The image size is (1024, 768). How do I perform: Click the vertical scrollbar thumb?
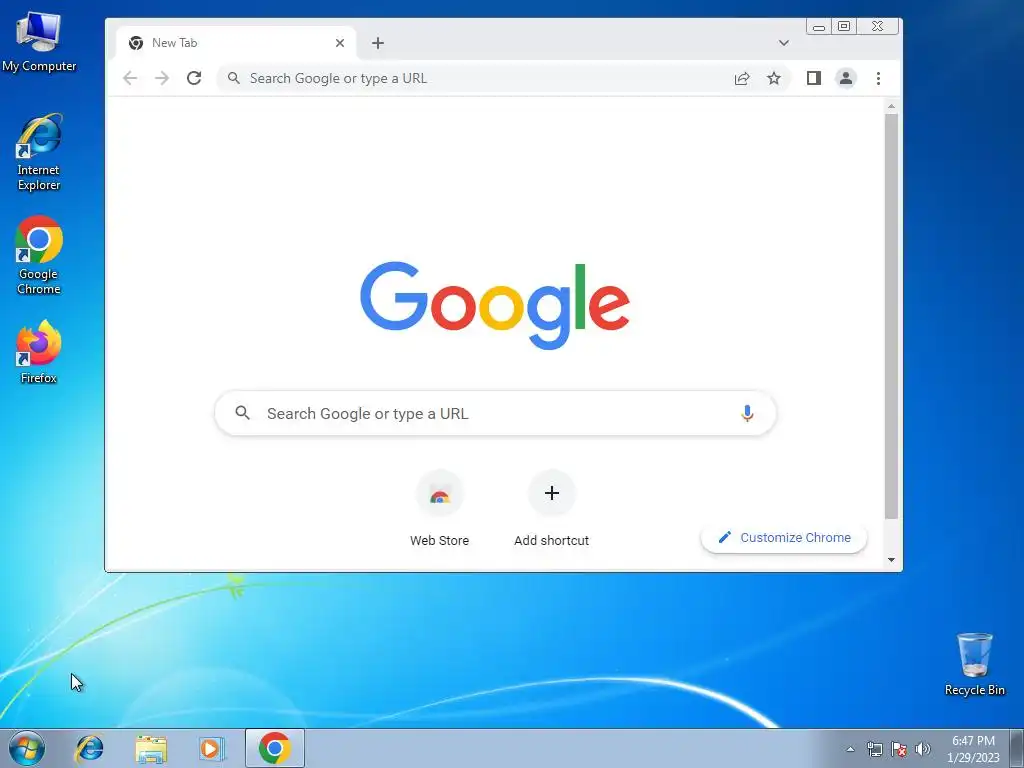pyautogui.click(x=891, y=317)
